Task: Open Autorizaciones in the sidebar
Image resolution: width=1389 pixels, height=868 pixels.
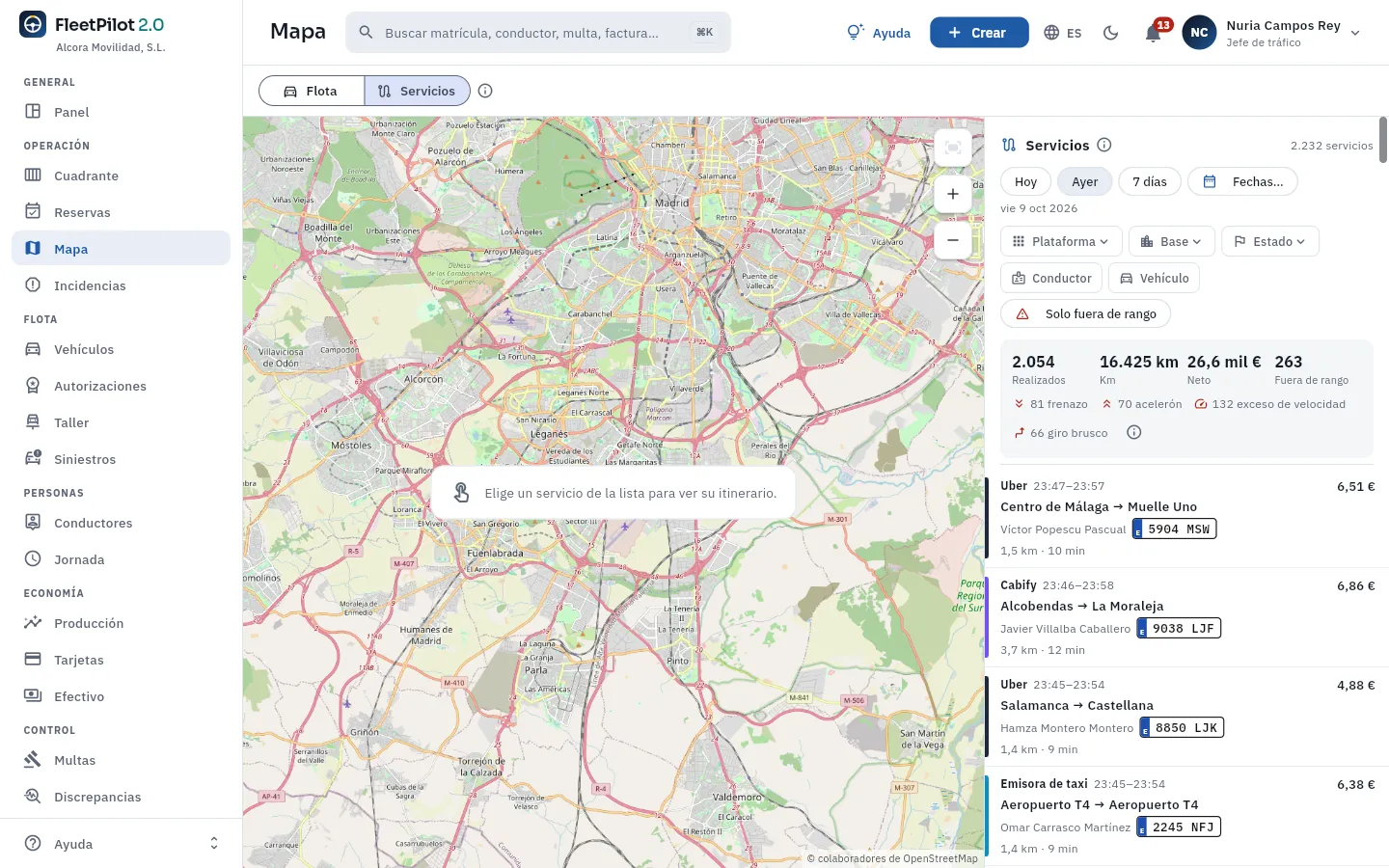Action: 122,386
